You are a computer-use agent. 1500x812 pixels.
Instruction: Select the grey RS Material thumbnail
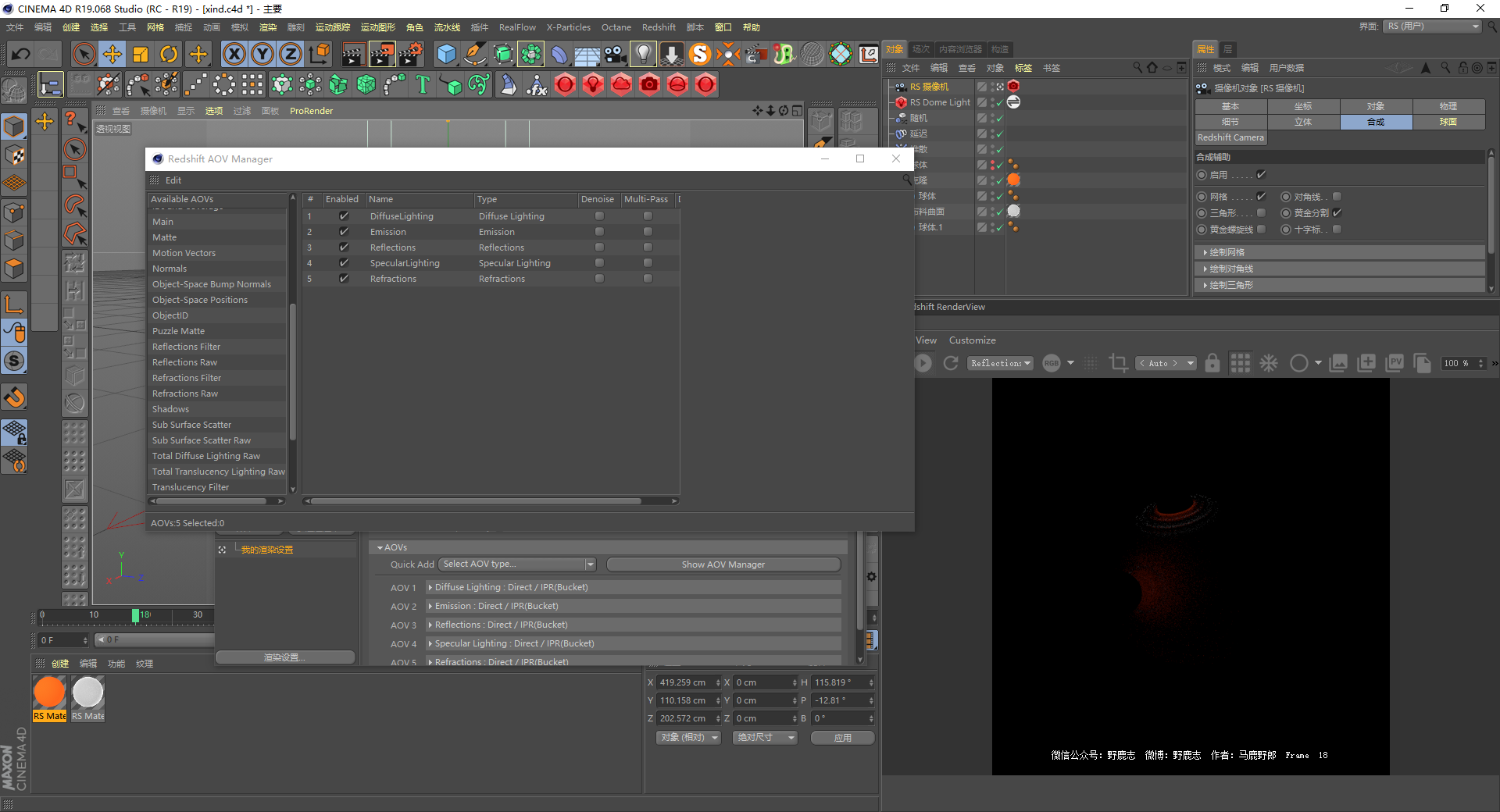click(87, 692)
